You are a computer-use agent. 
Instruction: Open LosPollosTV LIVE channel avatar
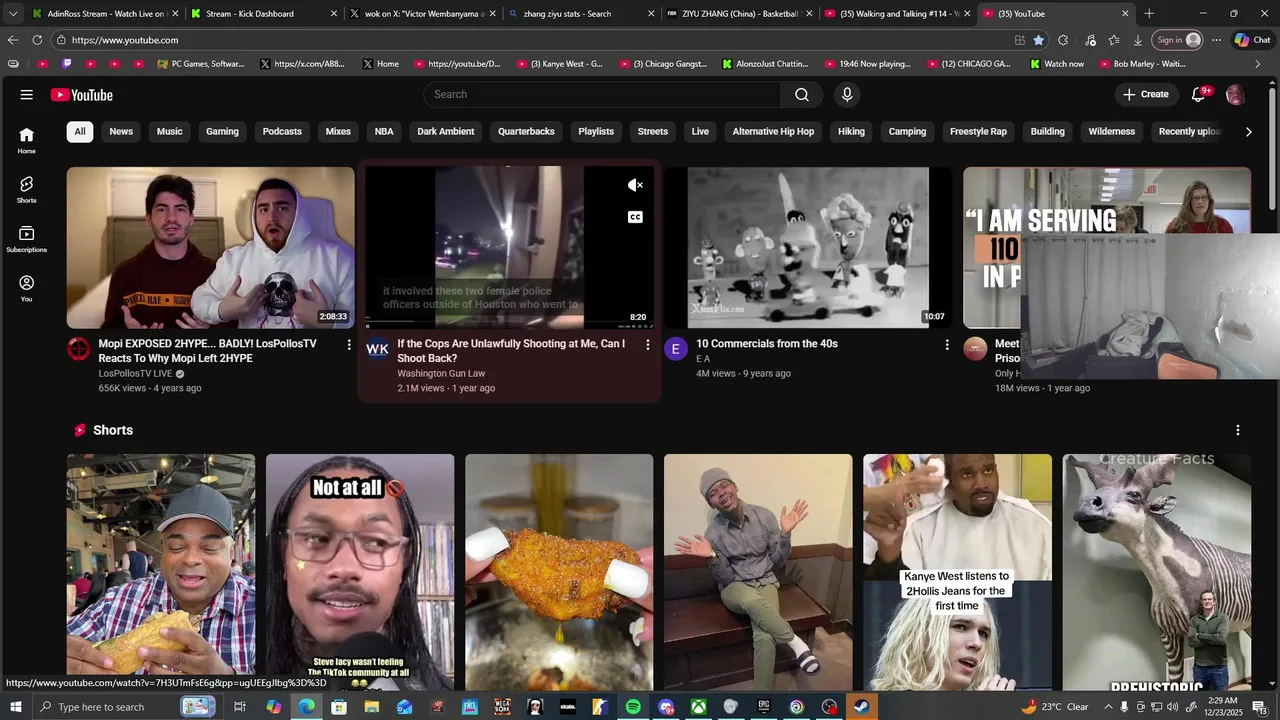click(x=79, y=349)
